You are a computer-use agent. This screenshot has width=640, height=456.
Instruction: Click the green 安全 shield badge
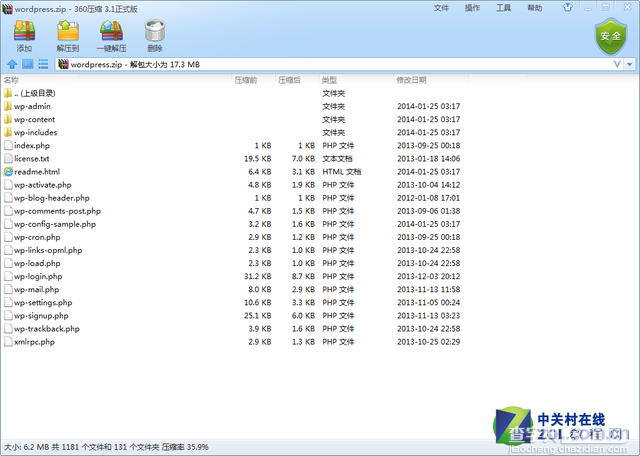610,36
